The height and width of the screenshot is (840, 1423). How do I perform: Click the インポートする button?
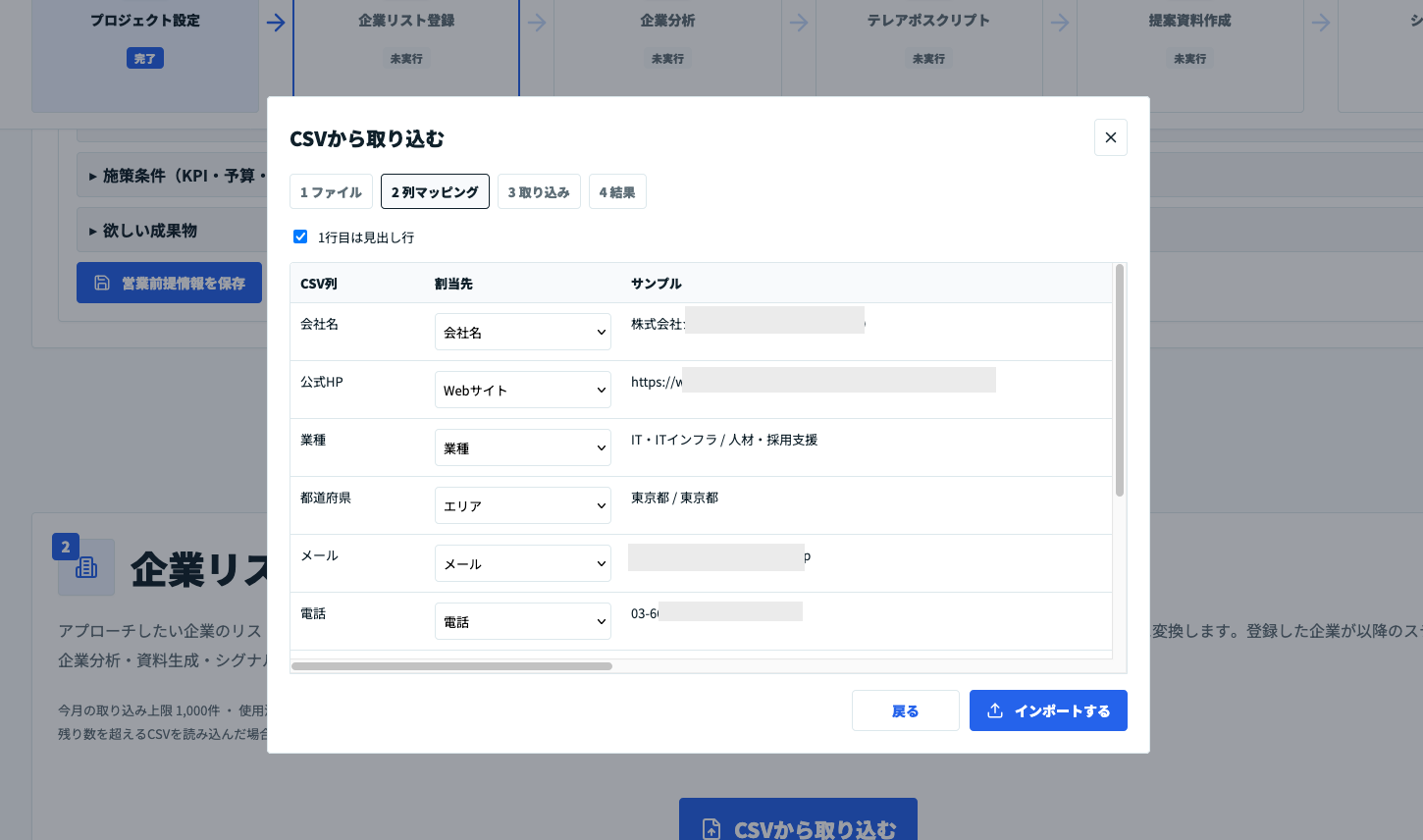click(1048, 710)
